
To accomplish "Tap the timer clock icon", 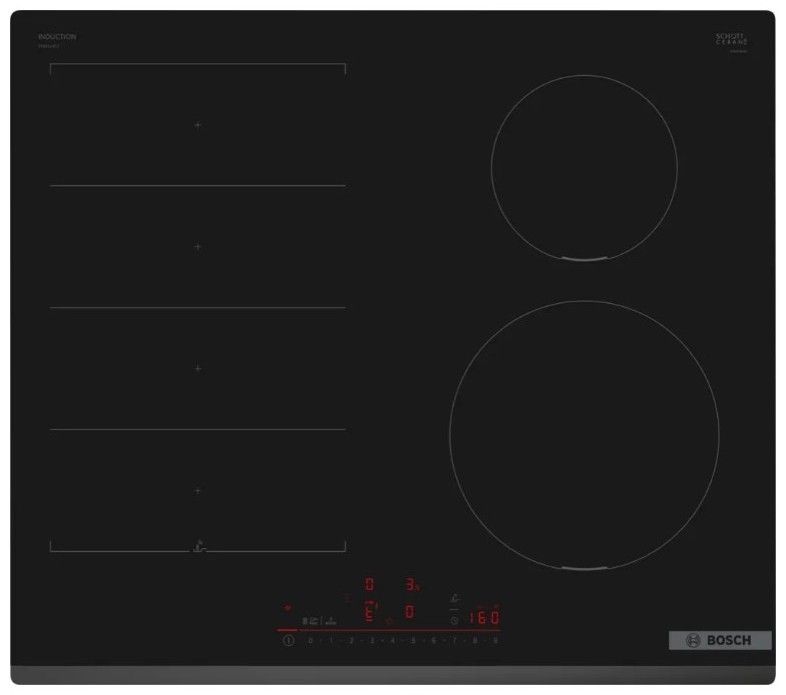I will (455, 619).
